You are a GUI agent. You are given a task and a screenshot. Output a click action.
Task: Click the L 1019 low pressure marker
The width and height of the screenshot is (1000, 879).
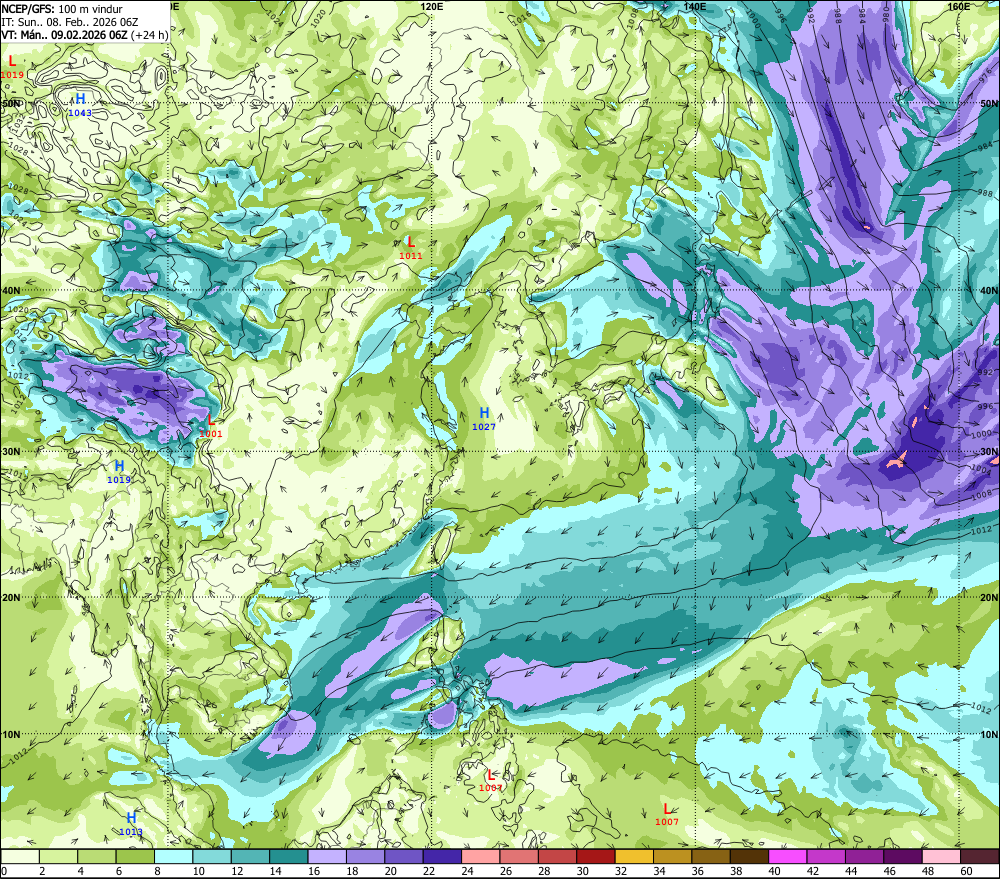click(x=12, y=66)
